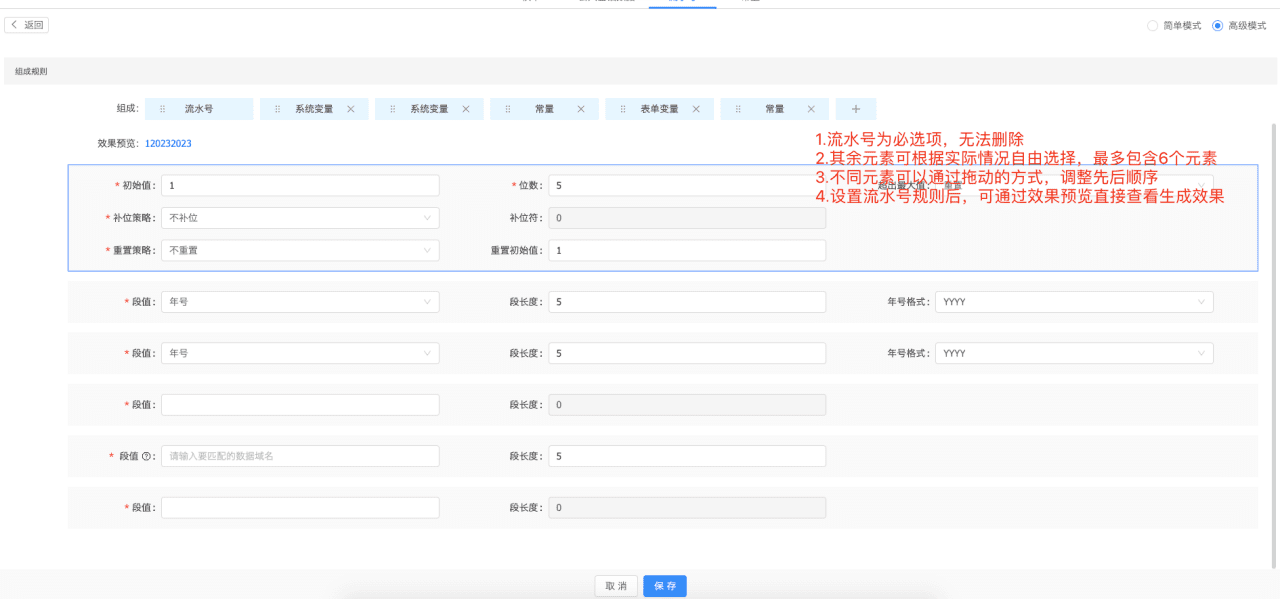
Task: Click the disabled 补位符 field
Action: 687,218
